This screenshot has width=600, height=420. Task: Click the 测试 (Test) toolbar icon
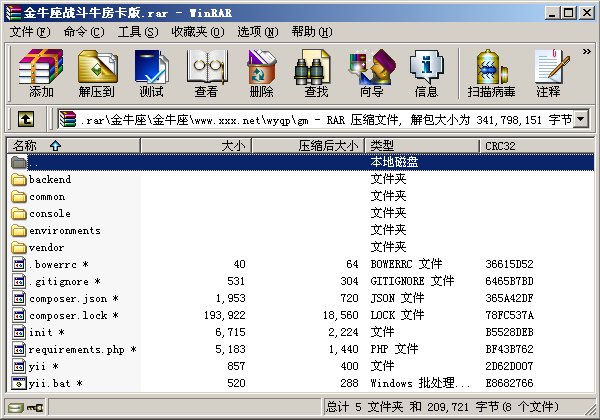[151, 74]
